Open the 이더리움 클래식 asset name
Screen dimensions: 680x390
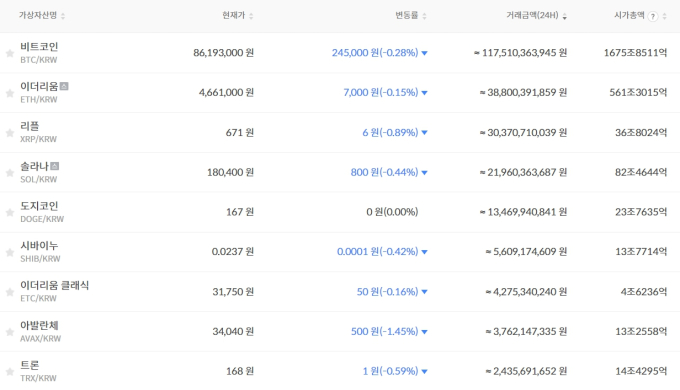point(55,285)
